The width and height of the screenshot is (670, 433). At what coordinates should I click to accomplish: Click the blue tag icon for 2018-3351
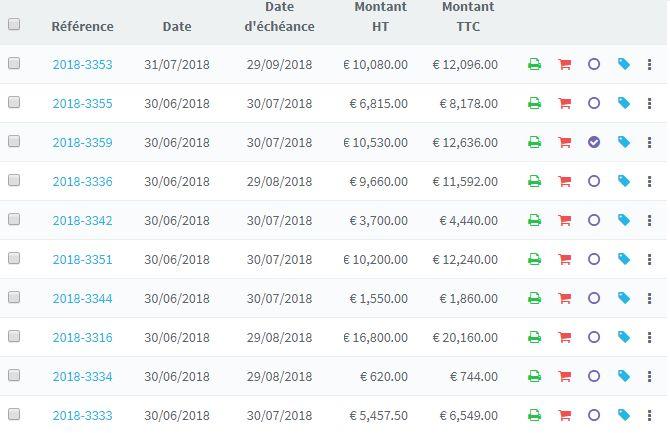(624, 259)
